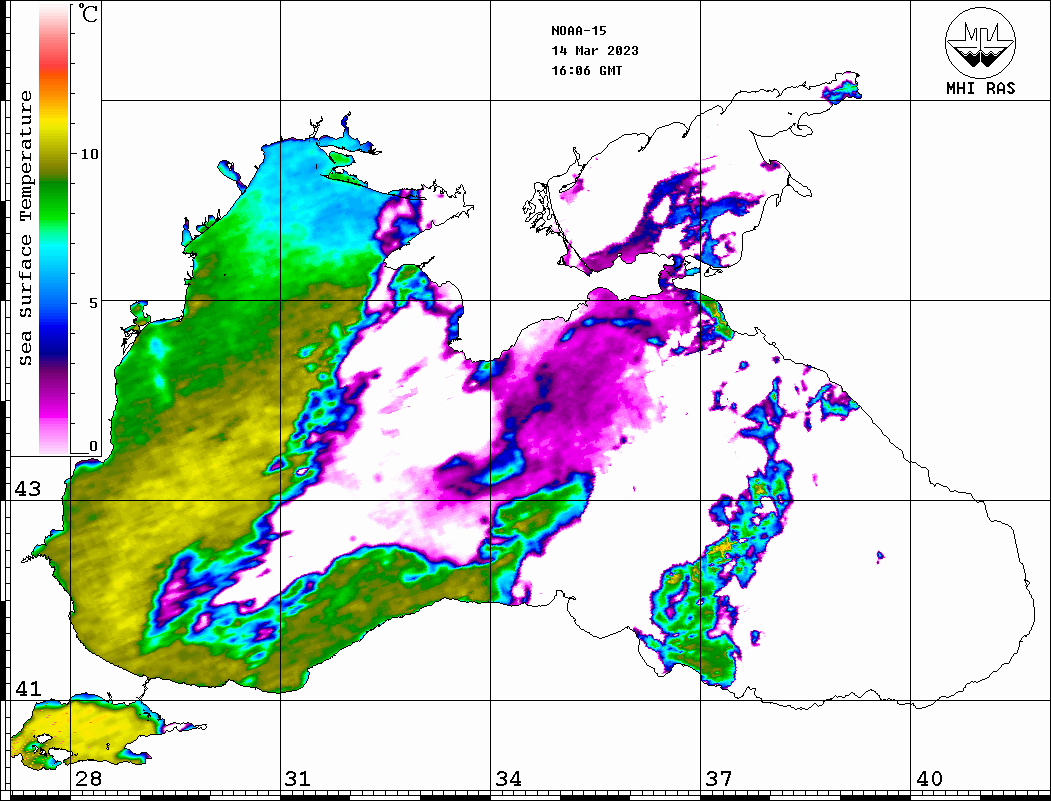Click the time 16:06 GMT

click(586, 71)
